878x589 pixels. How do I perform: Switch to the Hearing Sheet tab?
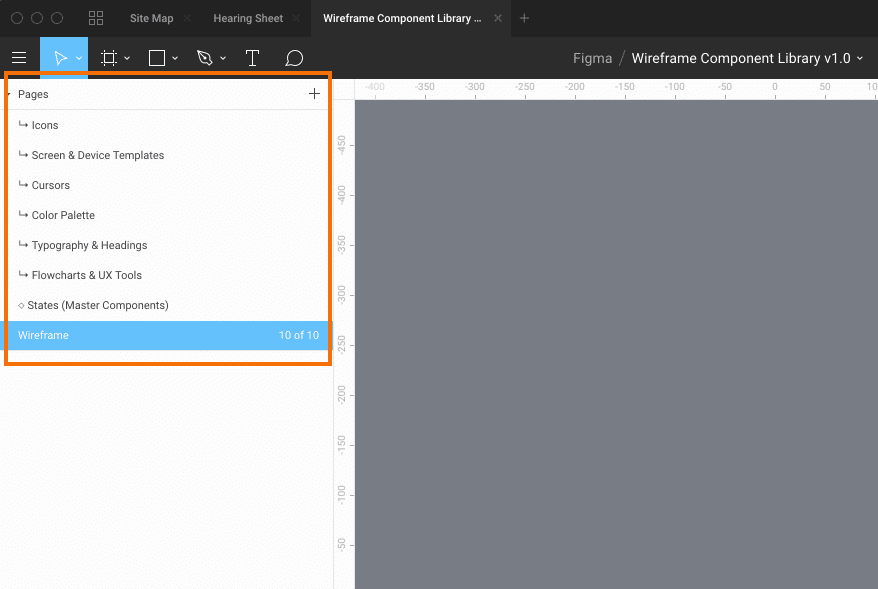coord(248,18)
